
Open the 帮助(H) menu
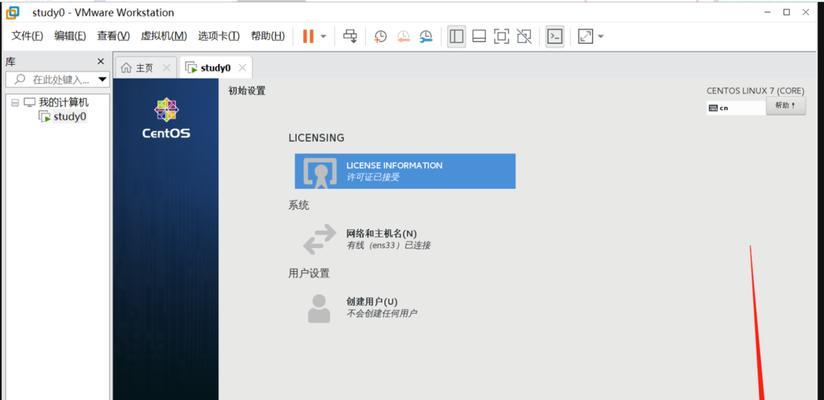(268, 36)
